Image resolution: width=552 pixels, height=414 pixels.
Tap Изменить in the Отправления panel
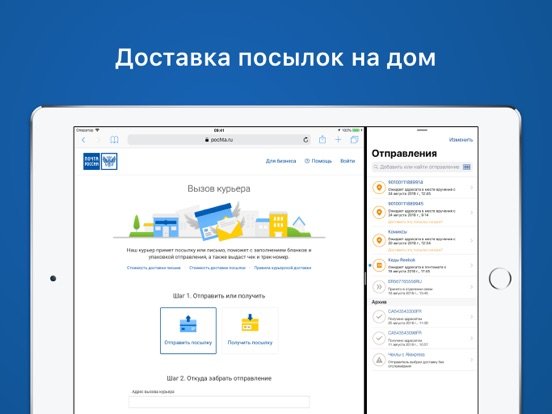pyautogui.click(x=460, y=140)
